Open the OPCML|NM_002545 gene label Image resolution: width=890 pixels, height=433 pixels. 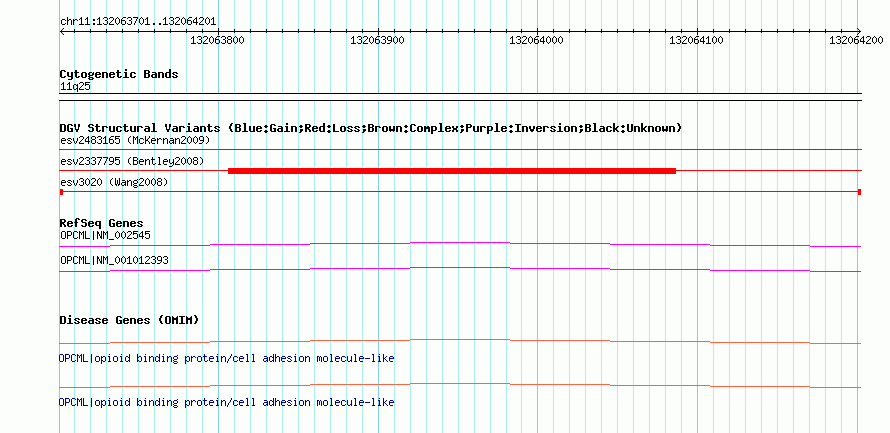tap(105, 235)
